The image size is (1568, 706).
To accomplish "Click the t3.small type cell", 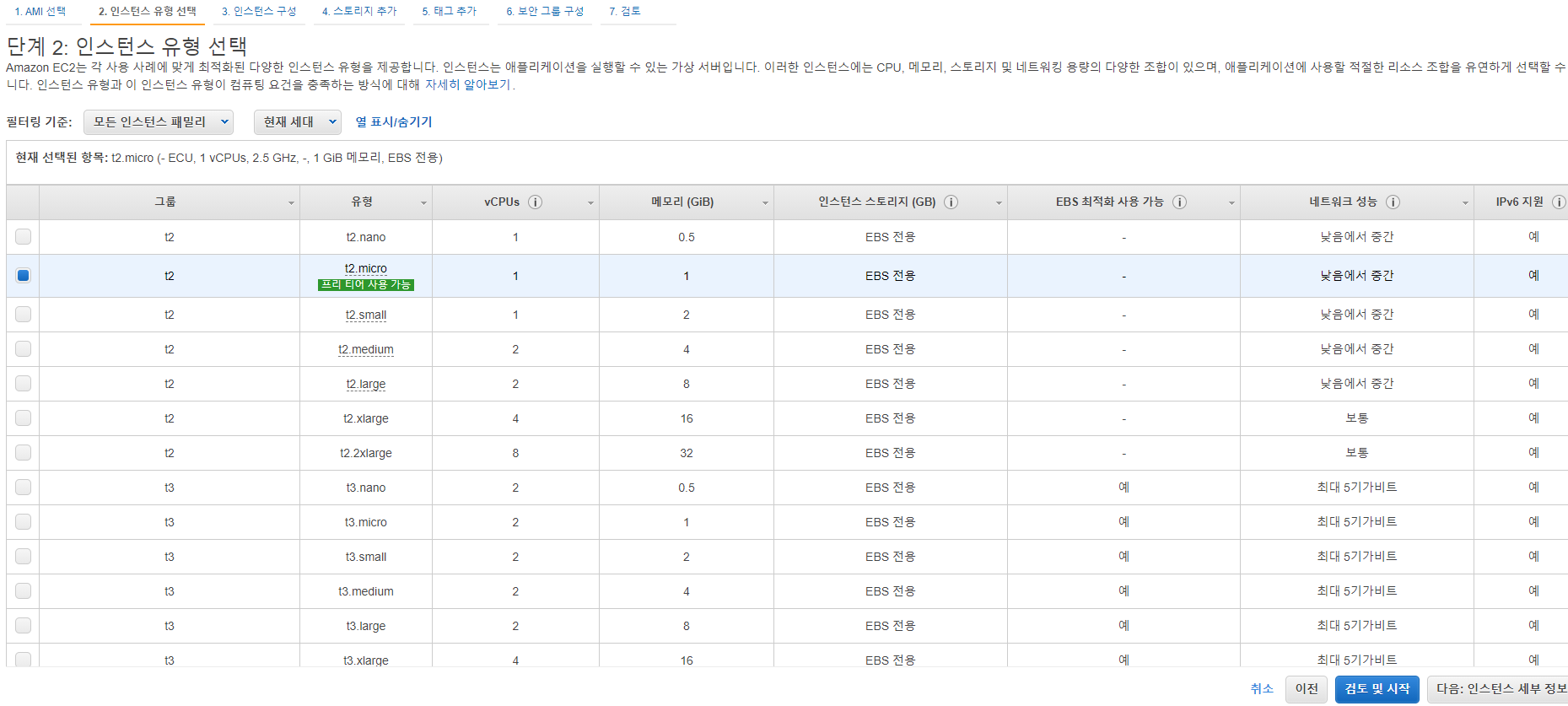I will (x=366, y=557).
